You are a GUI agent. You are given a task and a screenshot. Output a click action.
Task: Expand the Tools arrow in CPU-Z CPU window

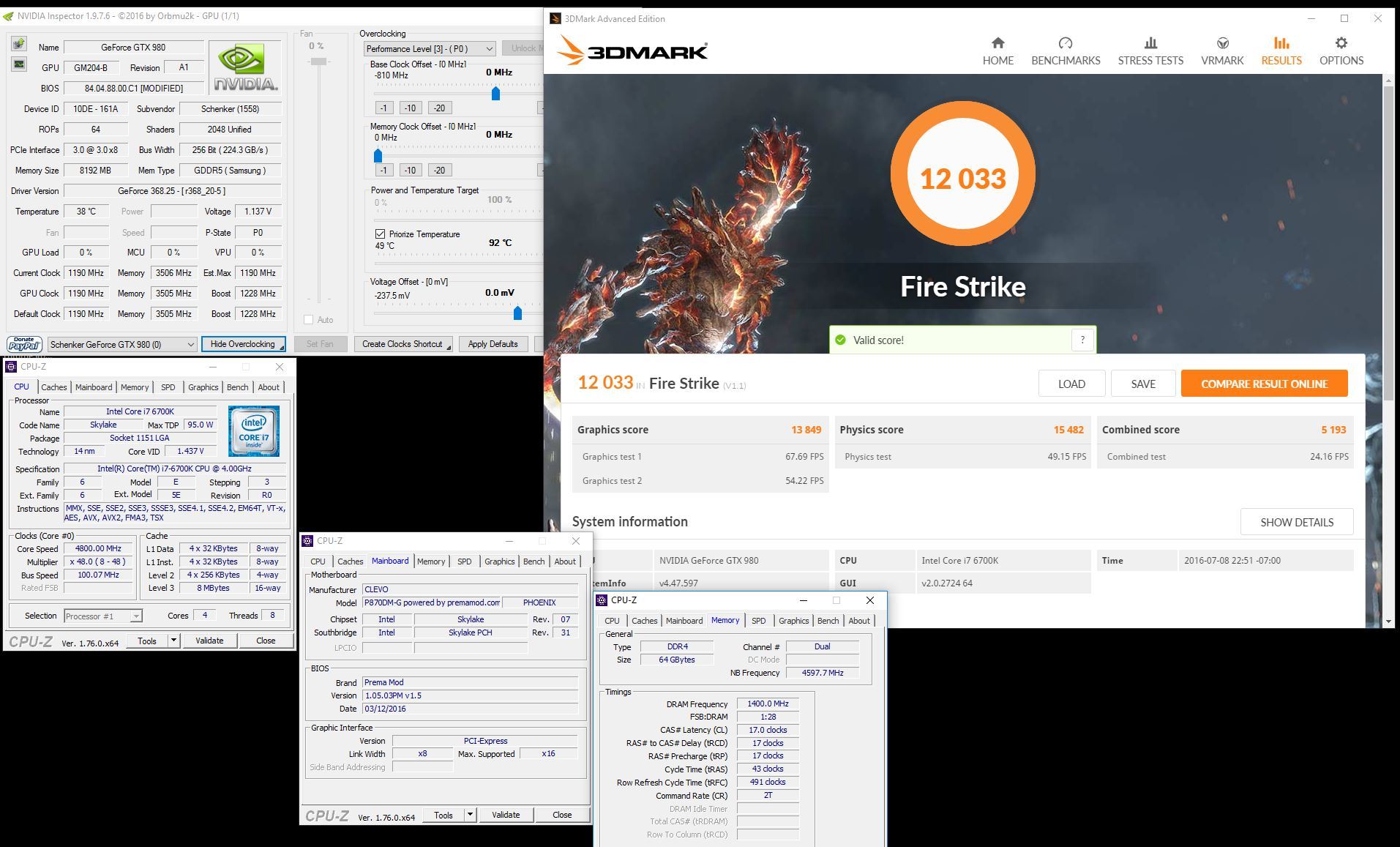[x=173, y=641]
